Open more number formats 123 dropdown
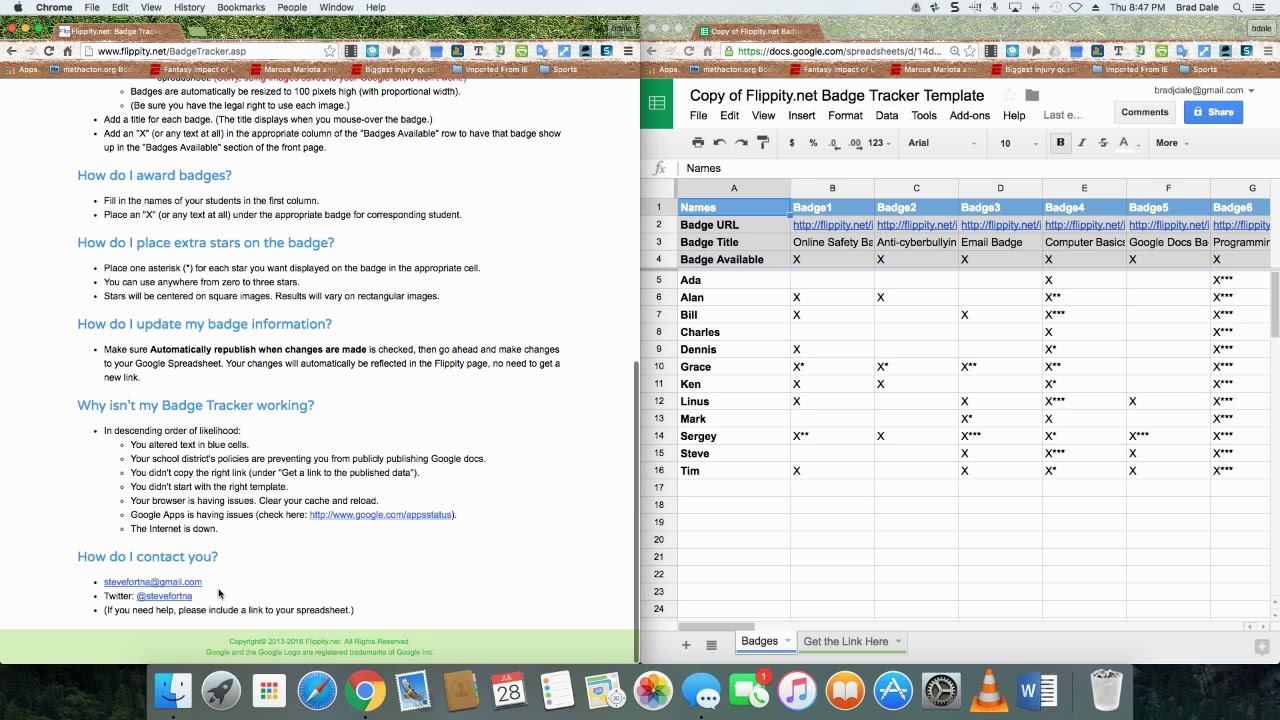1280x720 pixels. 879,143
